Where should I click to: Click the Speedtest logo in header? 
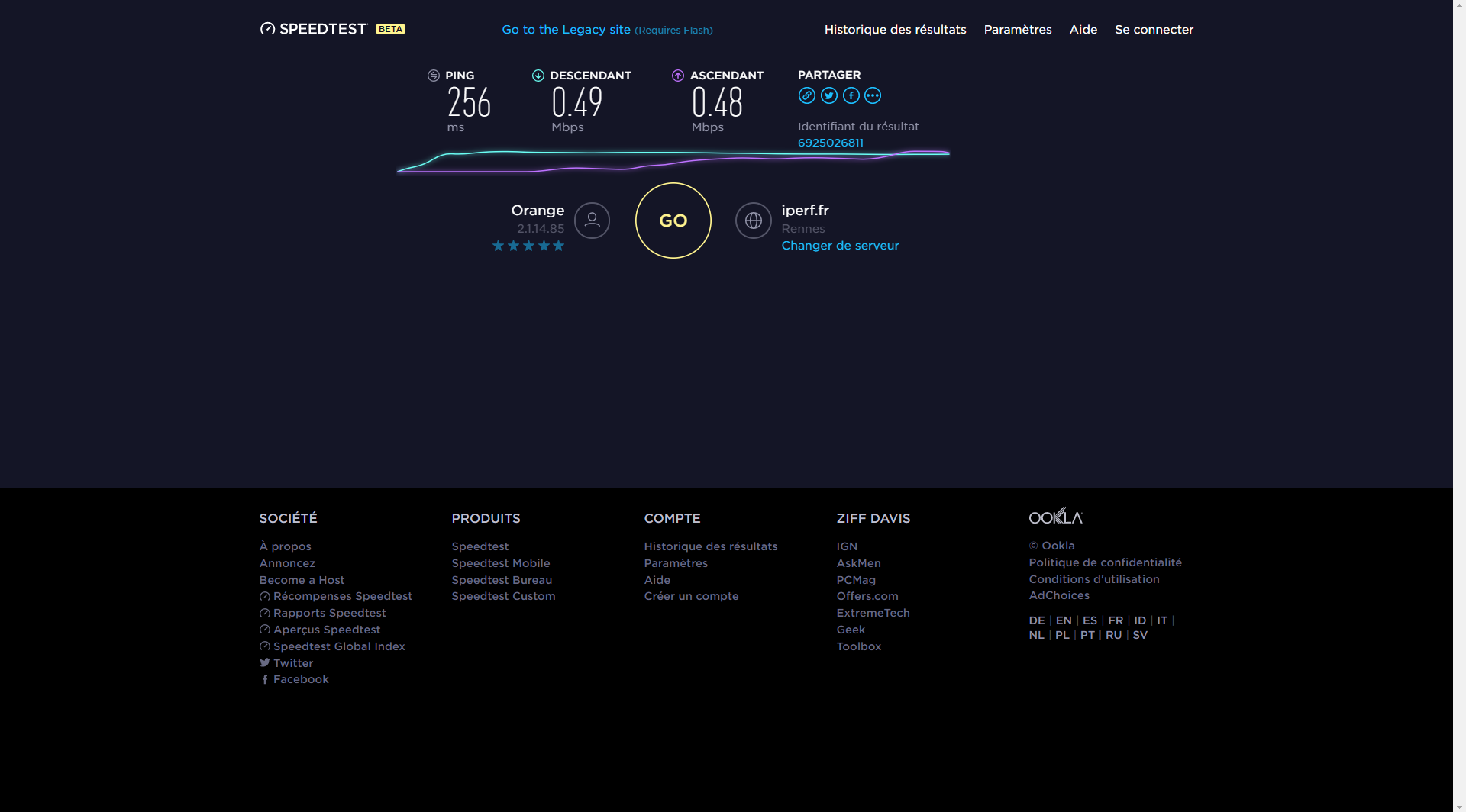pos(314,29)
